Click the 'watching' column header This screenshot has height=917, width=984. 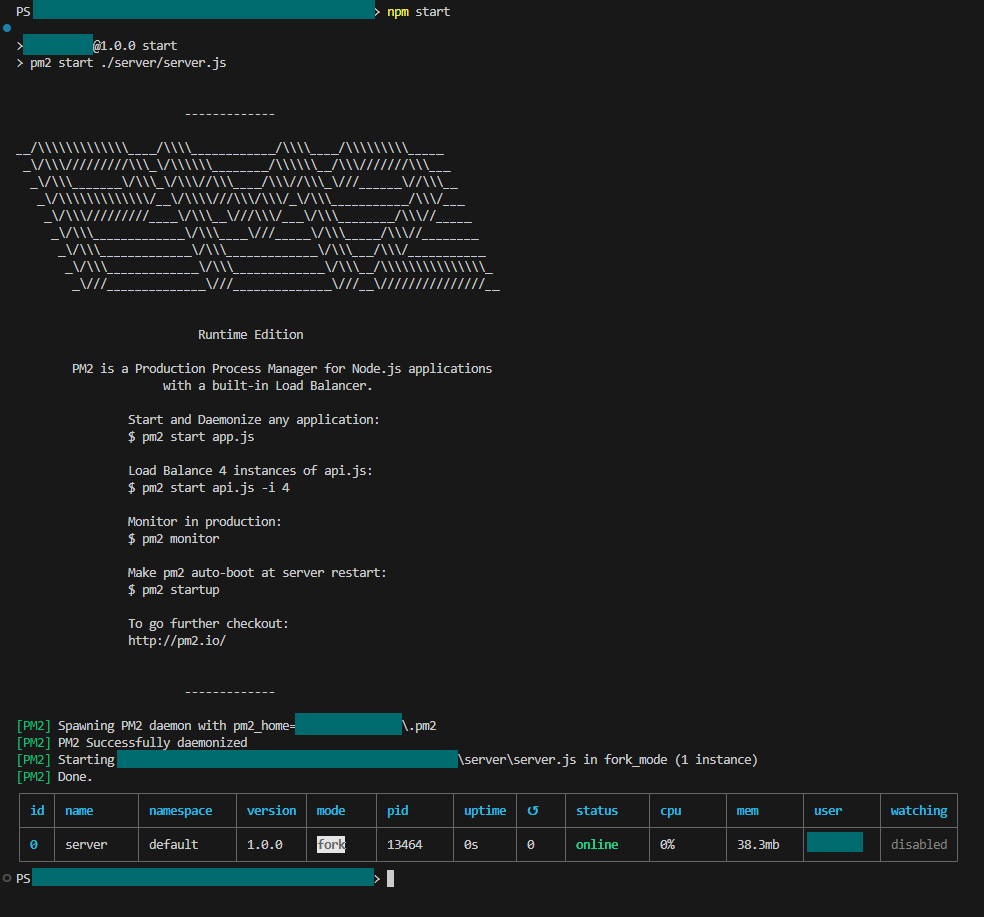pos(919,810)
